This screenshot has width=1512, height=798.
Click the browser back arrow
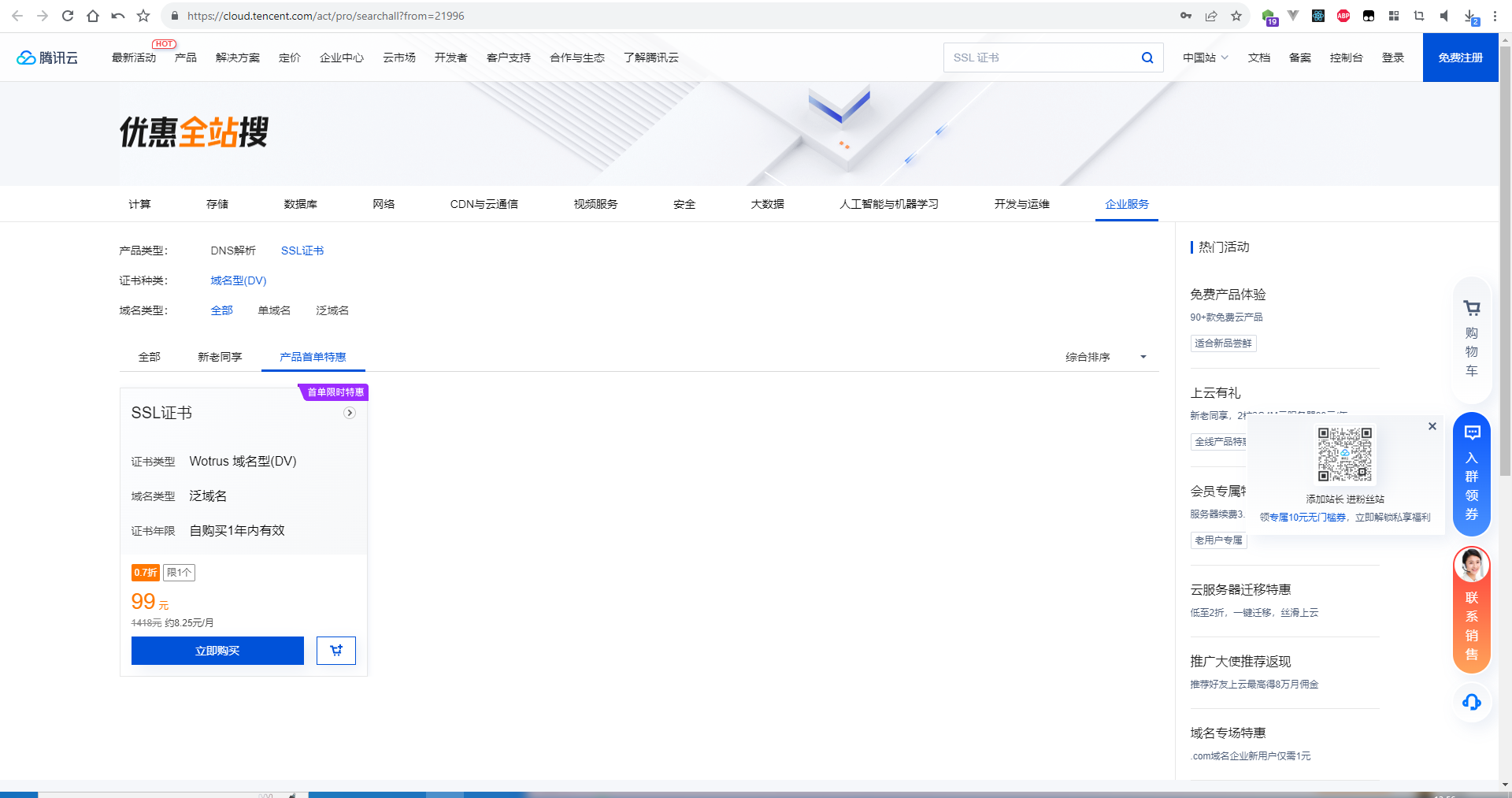click(x=17, y=16)
